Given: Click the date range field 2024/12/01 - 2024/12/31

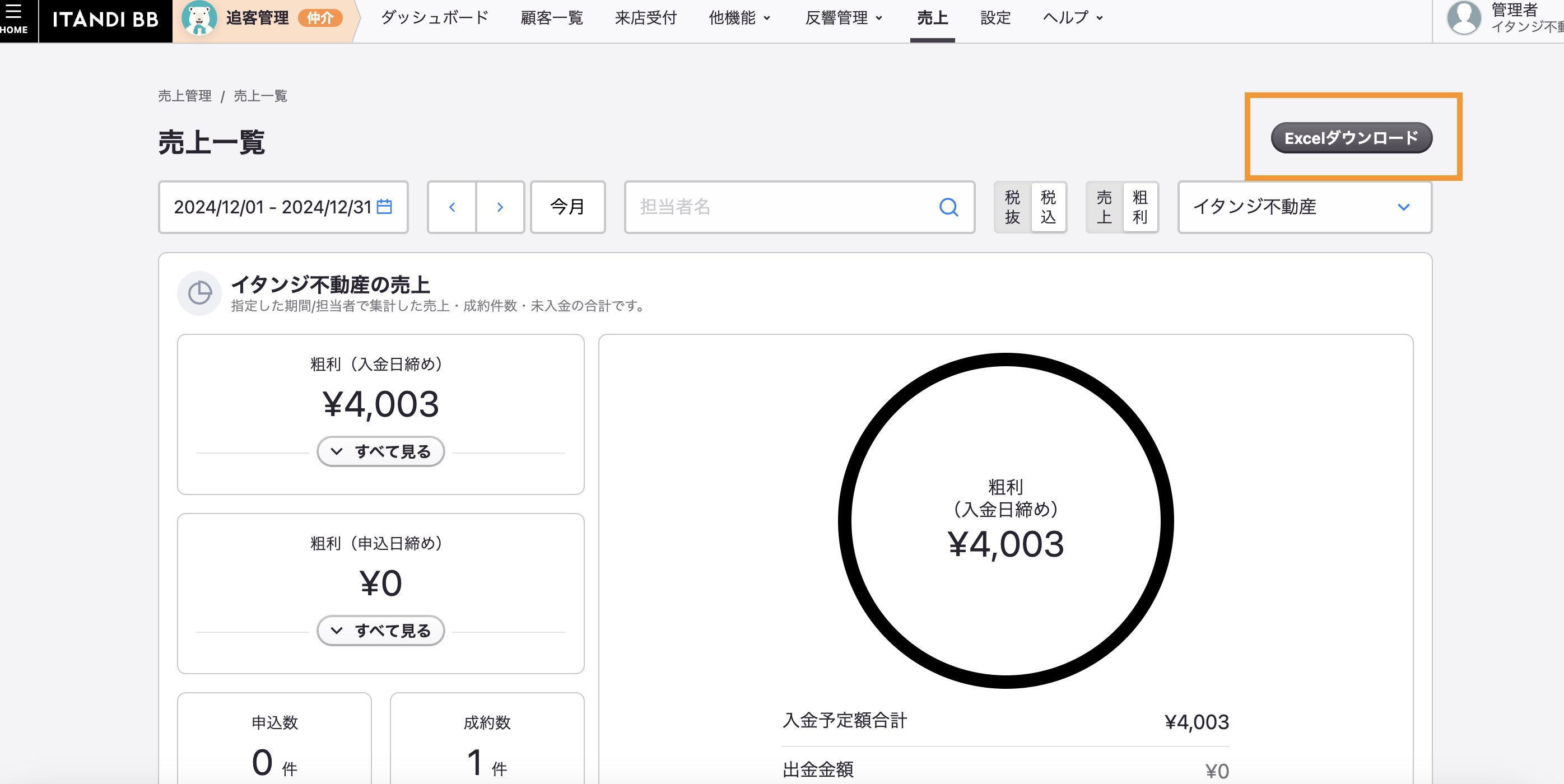Looking at the screenshot, I should click(283, 207).
